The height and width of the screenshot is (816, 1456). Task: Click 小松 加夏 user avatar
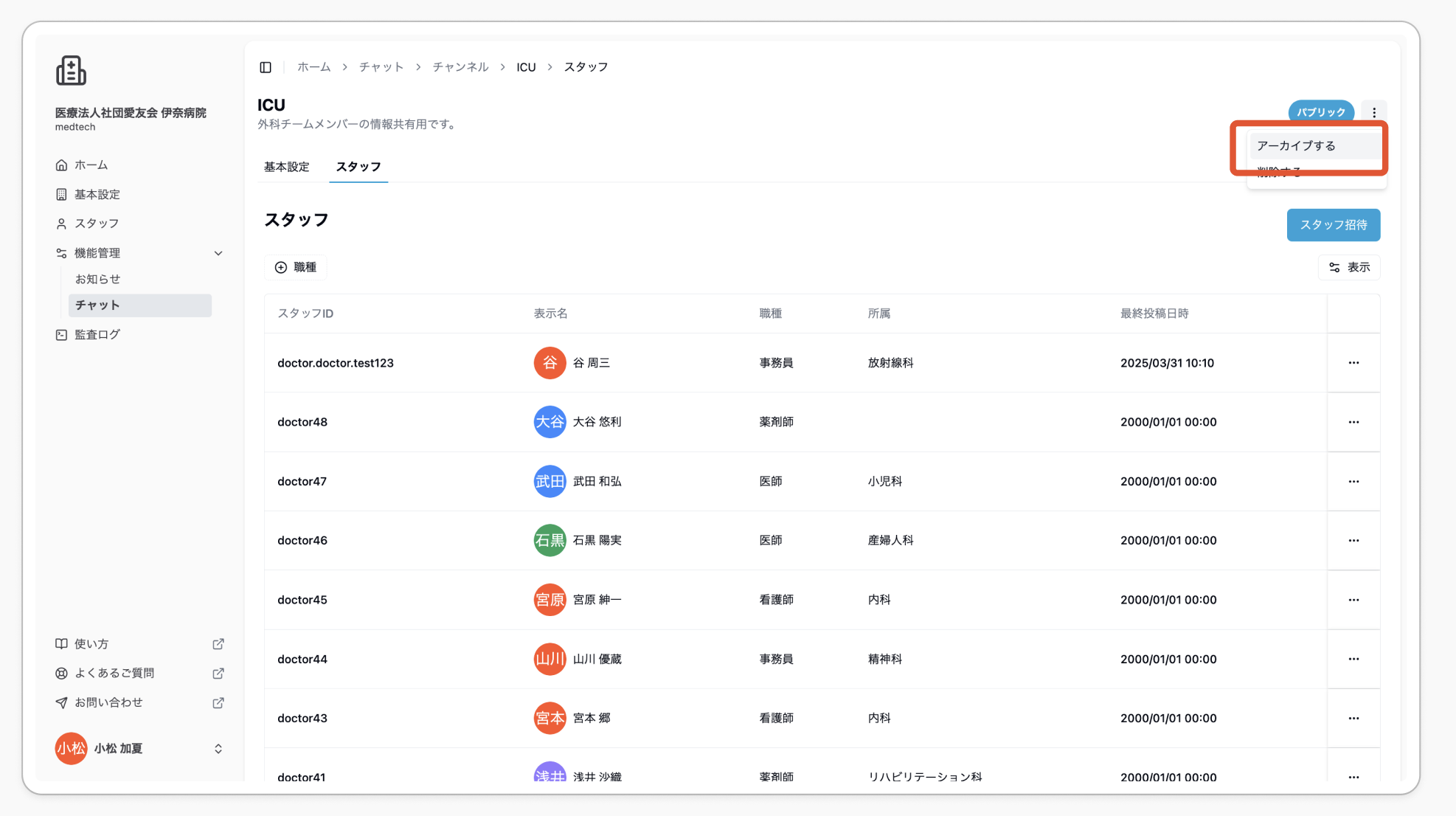click(71, 749)
